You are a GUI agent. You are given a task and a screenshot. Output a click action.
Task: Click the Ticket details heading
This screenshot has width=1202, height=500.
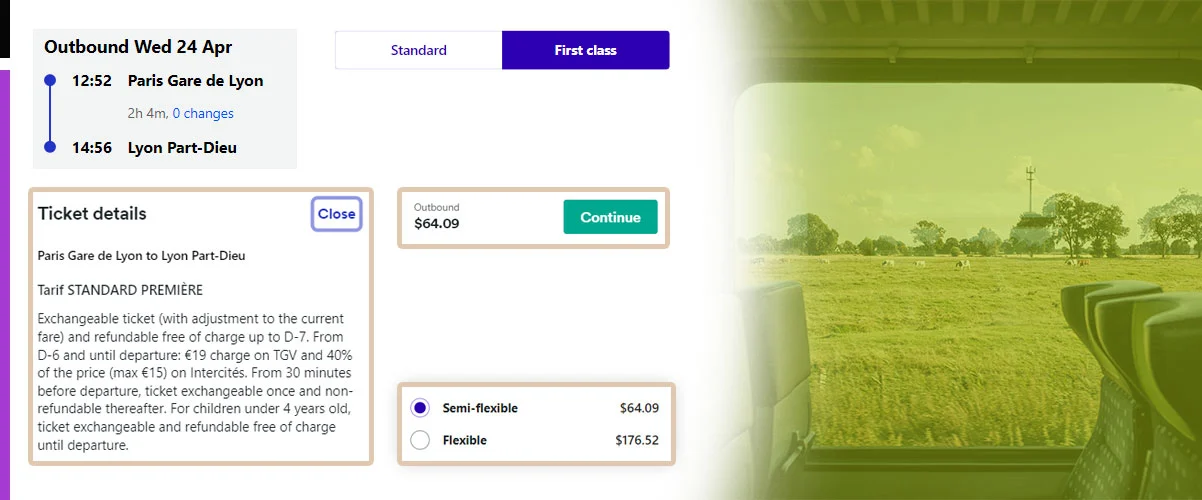[x=92, y=214]
